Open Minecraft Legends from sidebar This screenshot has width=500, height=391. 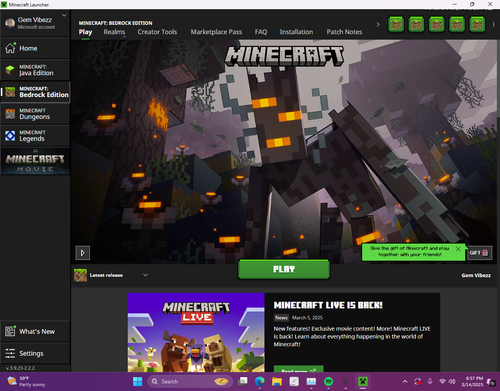35,136
